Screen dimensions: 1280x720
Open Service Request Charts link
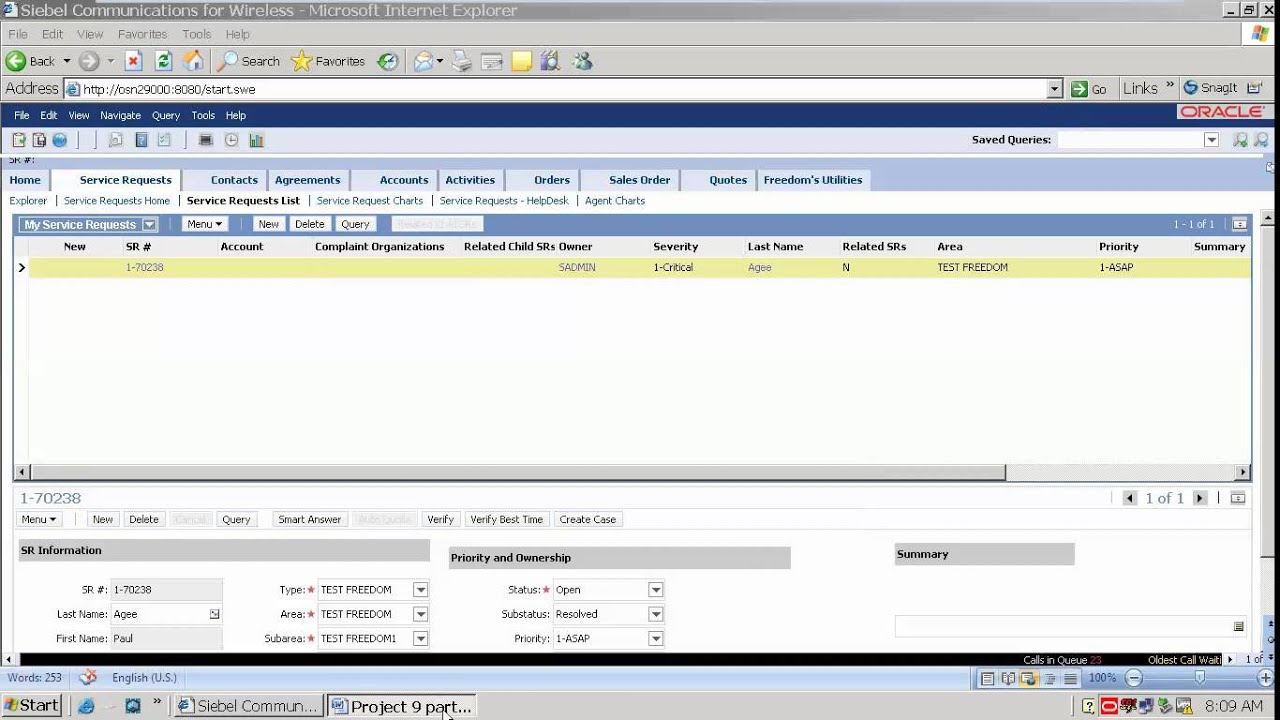click(370, 201)
